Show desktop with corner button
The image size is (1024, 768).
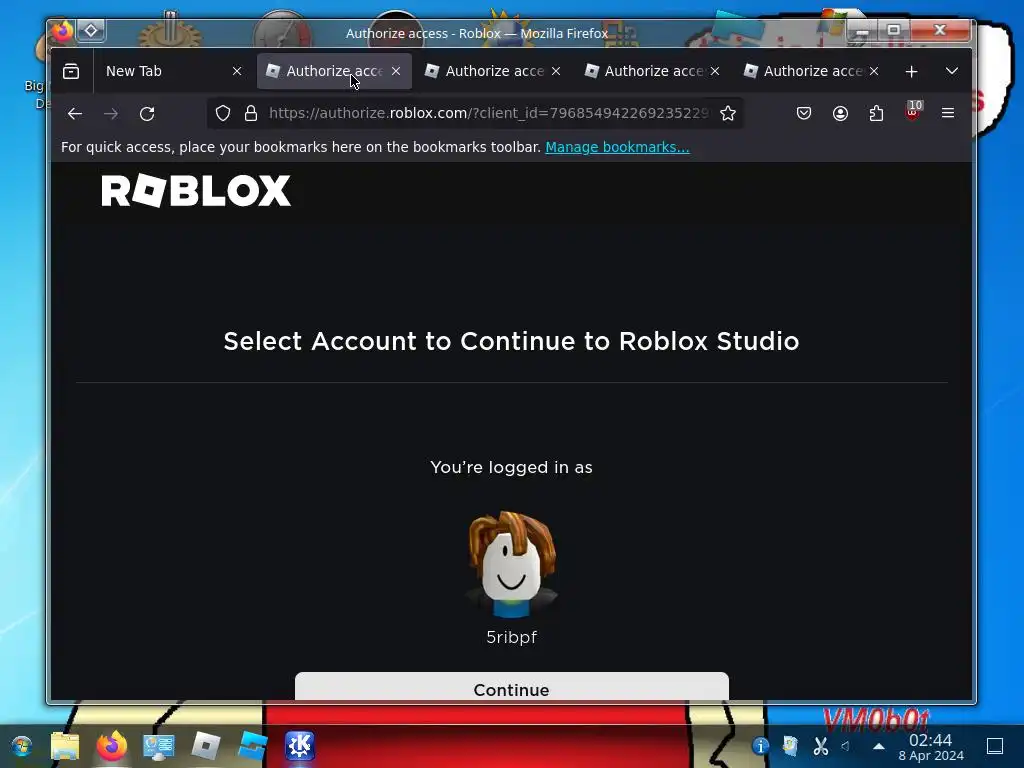coord(995,746)
